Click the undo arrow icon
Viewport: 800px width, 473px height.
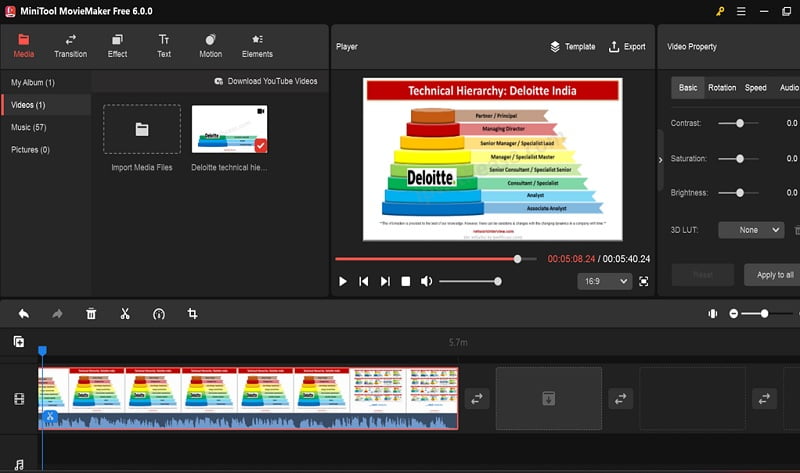[x=24, y=314]
